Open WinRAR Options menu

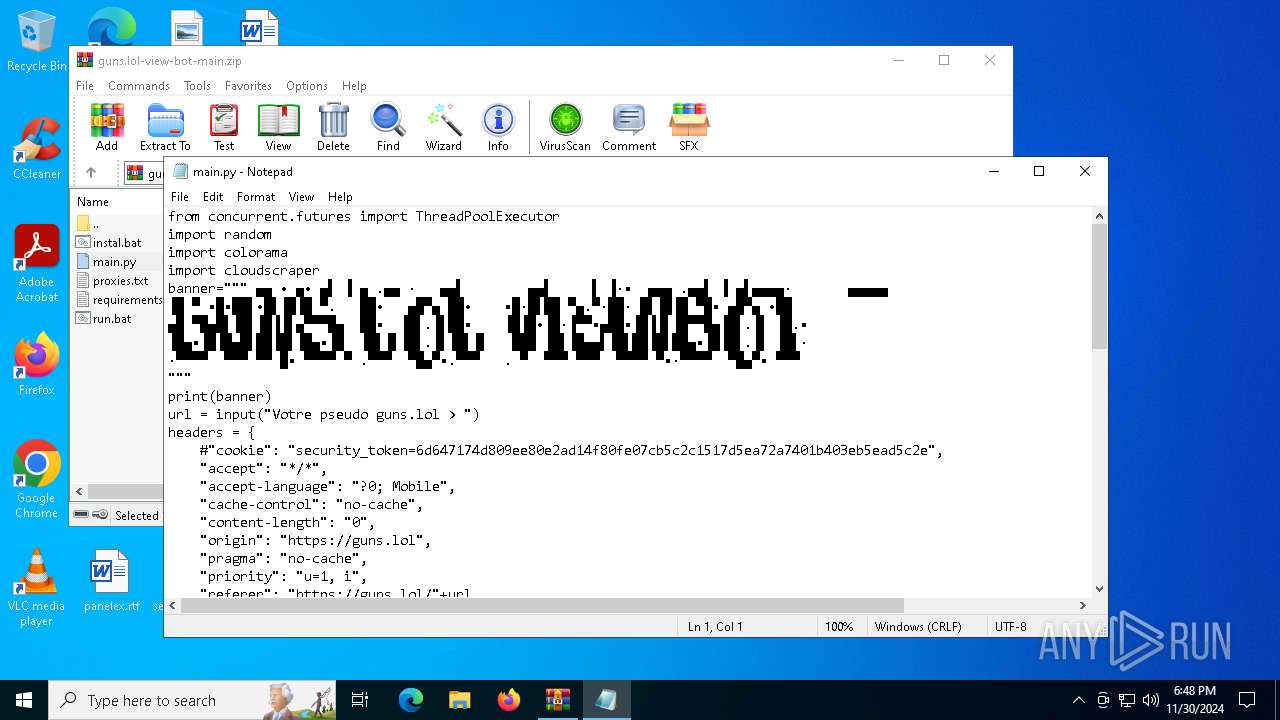pyautogui.click(x=307, y=86)
